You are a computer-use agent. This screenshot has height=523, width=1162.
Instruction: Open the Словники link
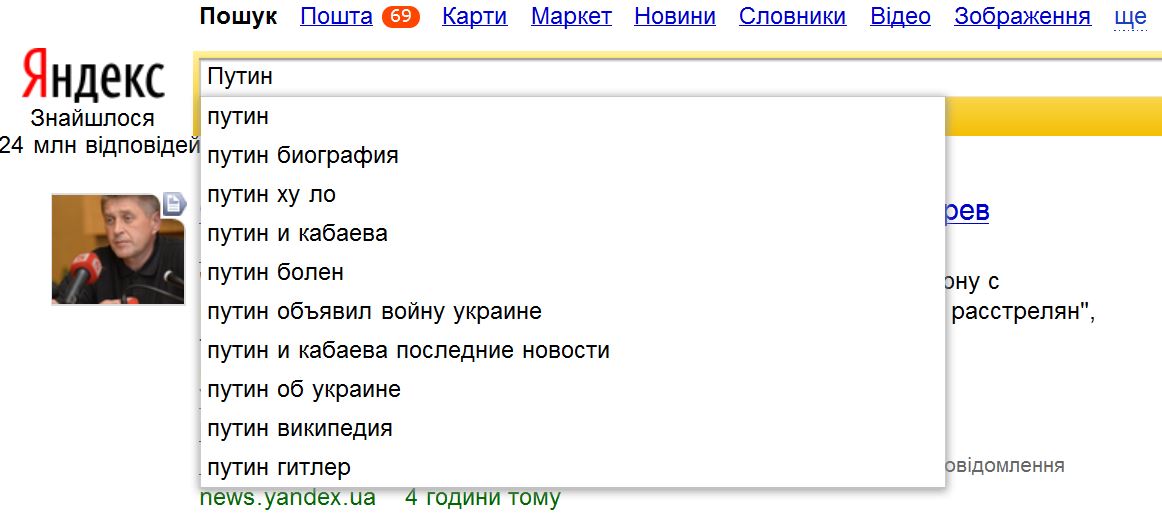pos(792,16)
